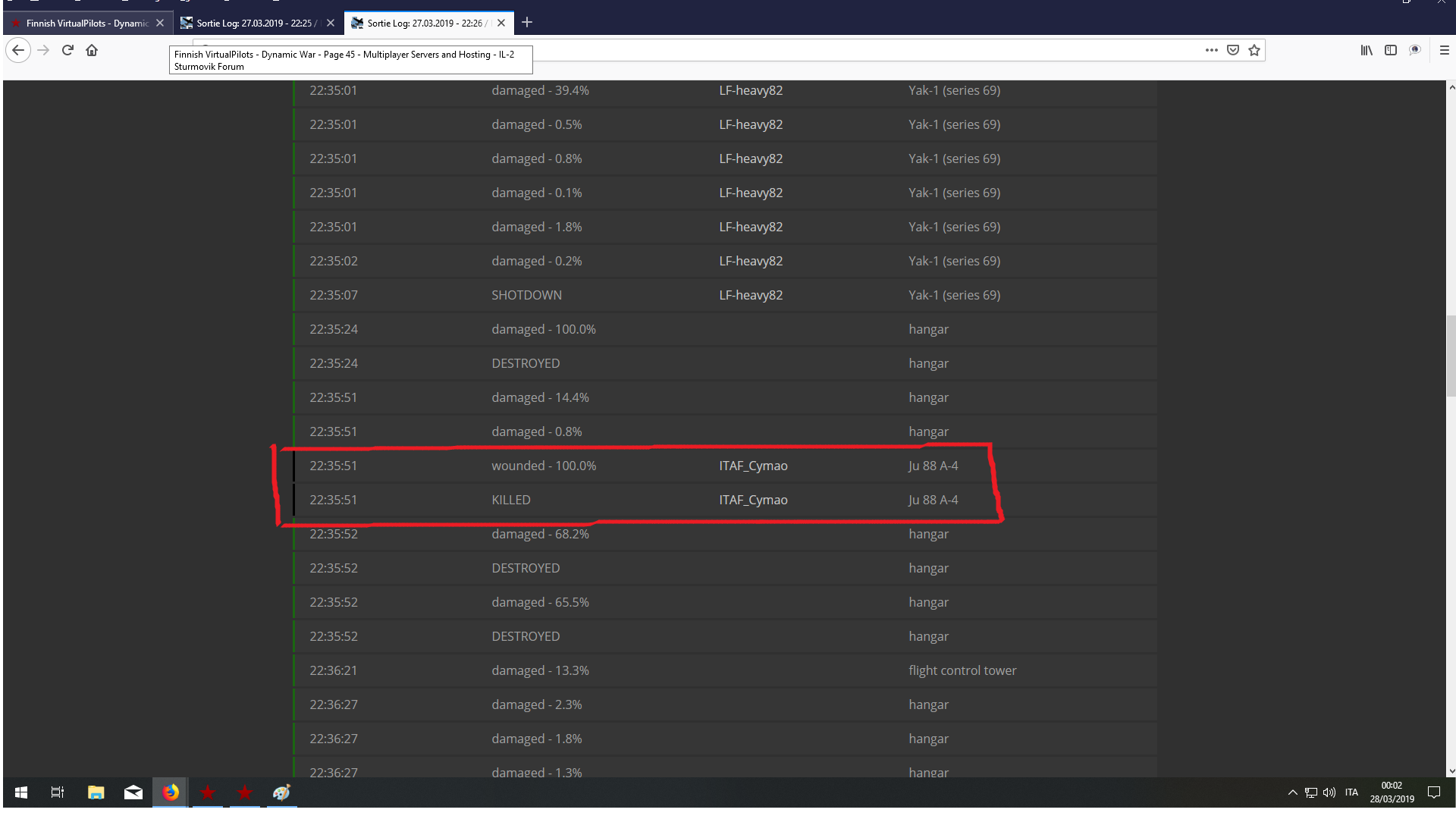Click the page vertical scrollbar

(x=1451, y=356)
